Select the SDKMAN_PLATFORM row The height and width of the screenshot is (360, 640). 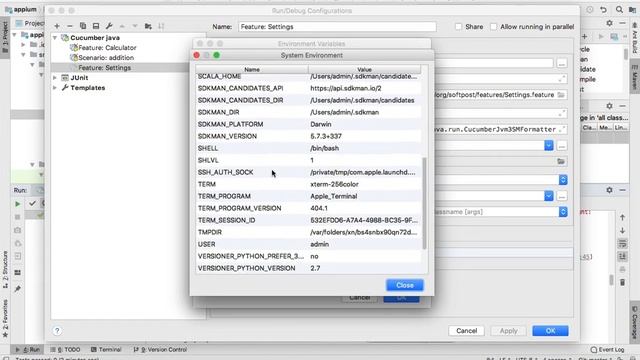(309, 124)
